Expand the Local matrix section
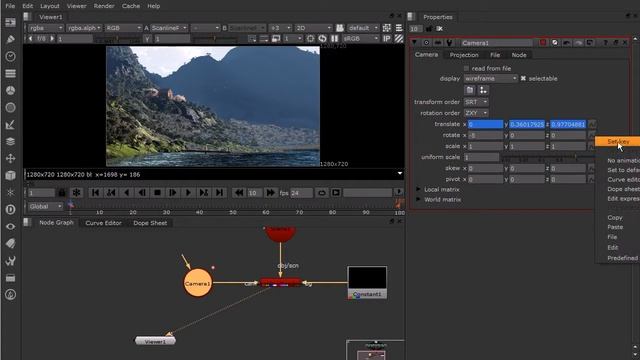640x360 pixels. coord(418,189)
